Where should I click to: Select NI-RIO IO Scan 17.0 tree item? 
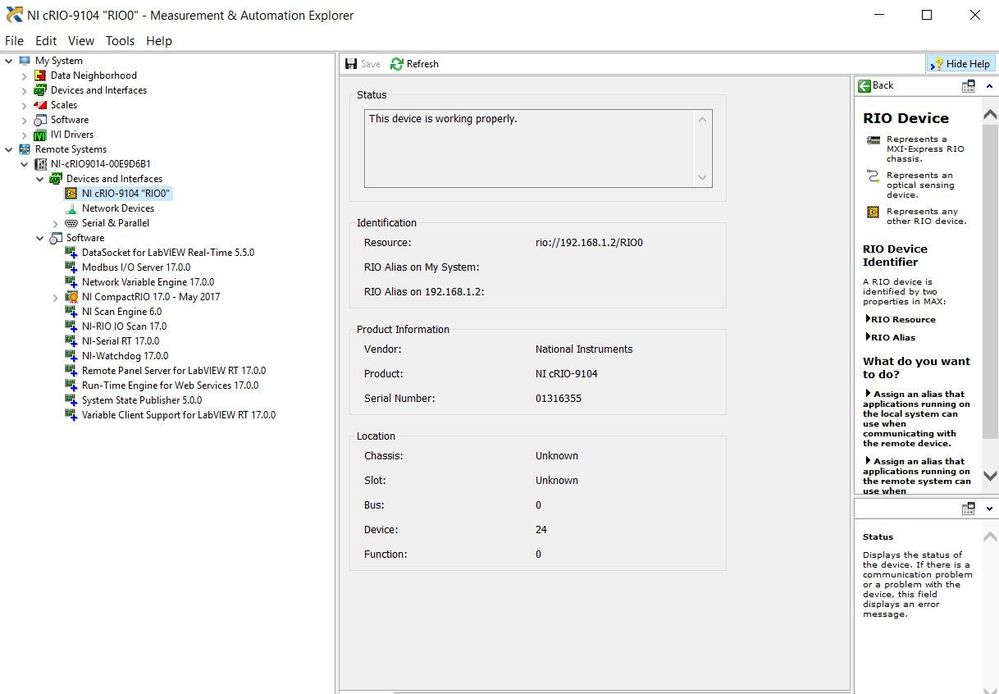tap(124, 326)
